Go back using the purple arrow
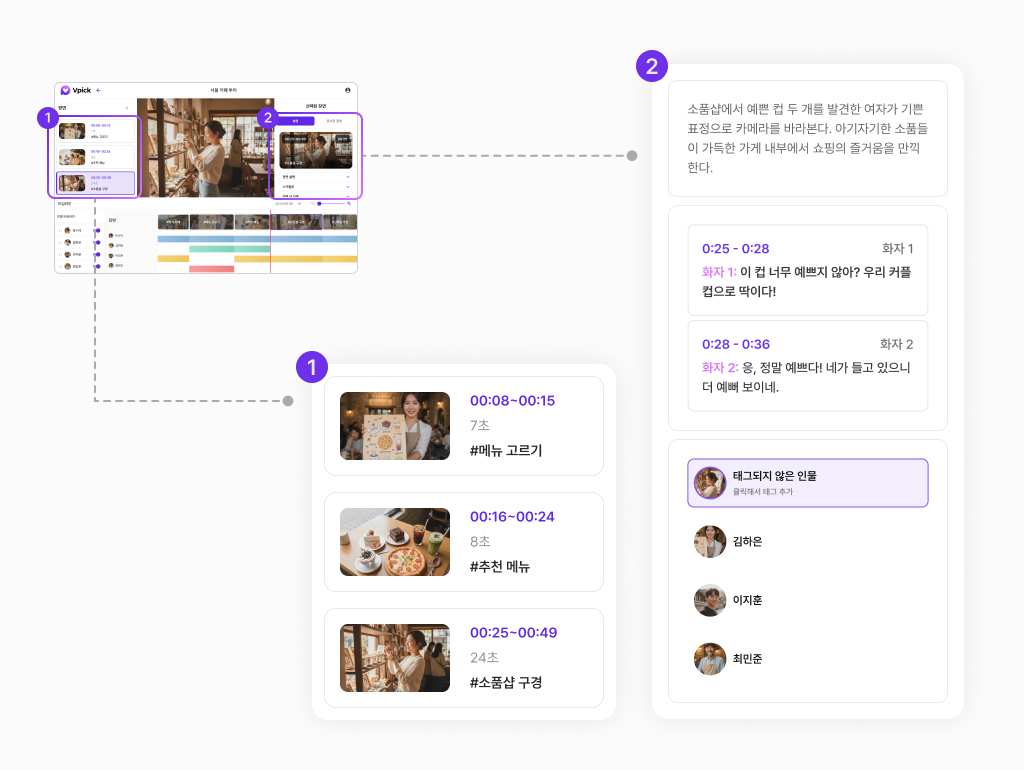The image size is (1024, 770). [98, 90]
